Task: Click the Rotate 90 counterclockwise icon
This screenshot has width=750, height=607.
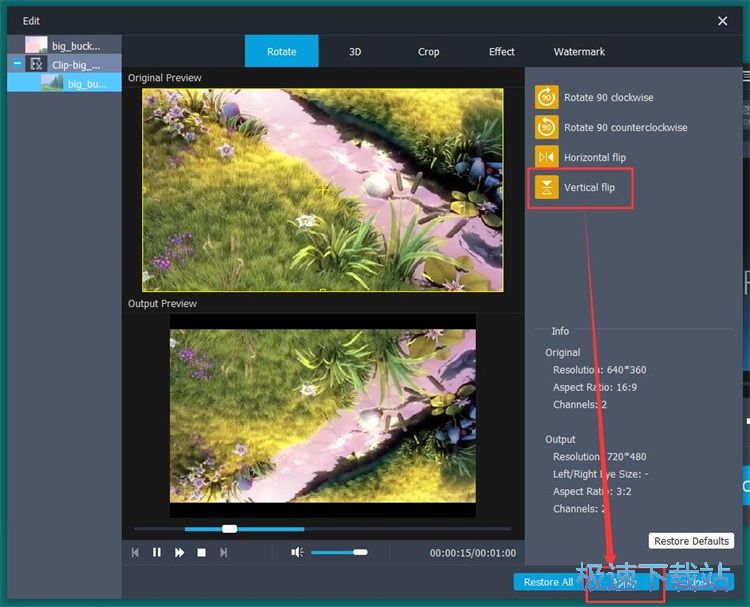Action: tap(546, 127)
